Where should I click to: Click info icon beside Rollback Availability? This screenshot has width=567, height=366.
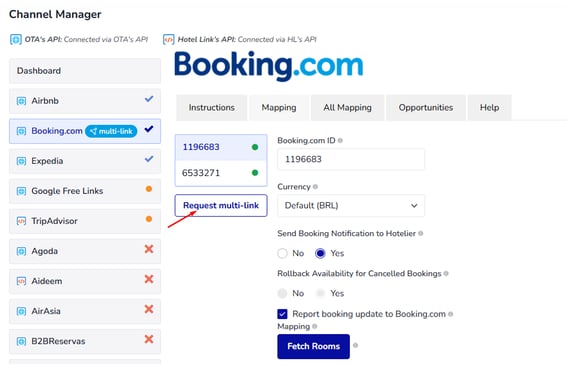pos(446,273)
